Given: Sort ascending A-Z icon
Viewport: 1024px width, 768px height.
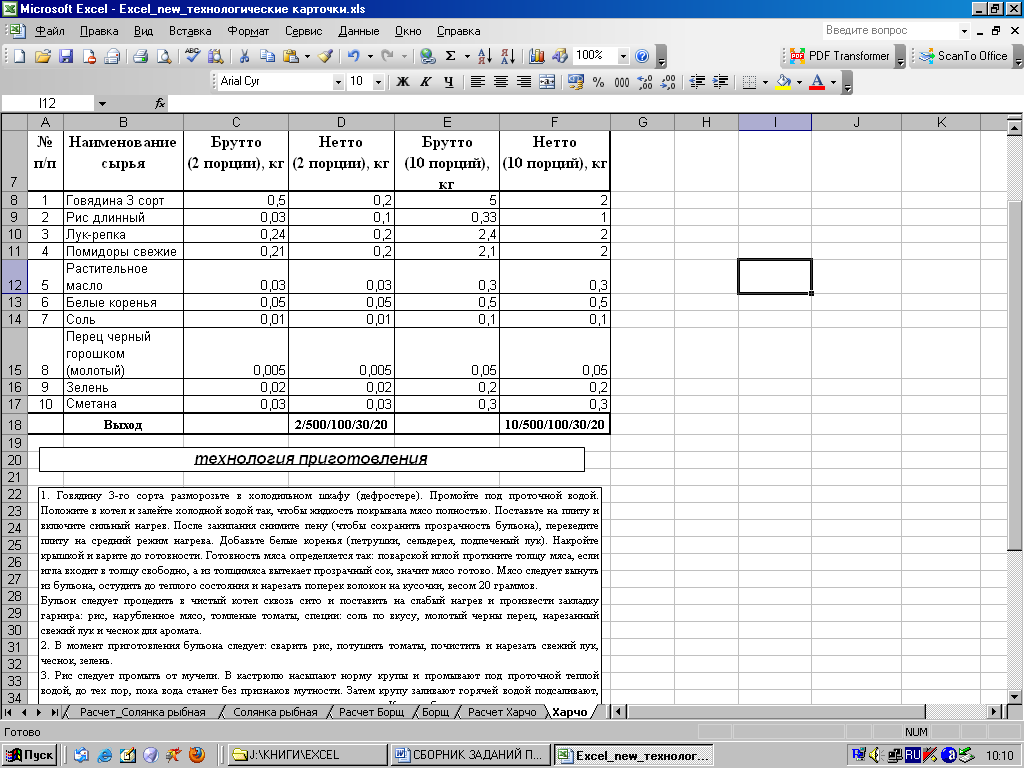Looking at the screenshot, I should click(x=485, y=56).
